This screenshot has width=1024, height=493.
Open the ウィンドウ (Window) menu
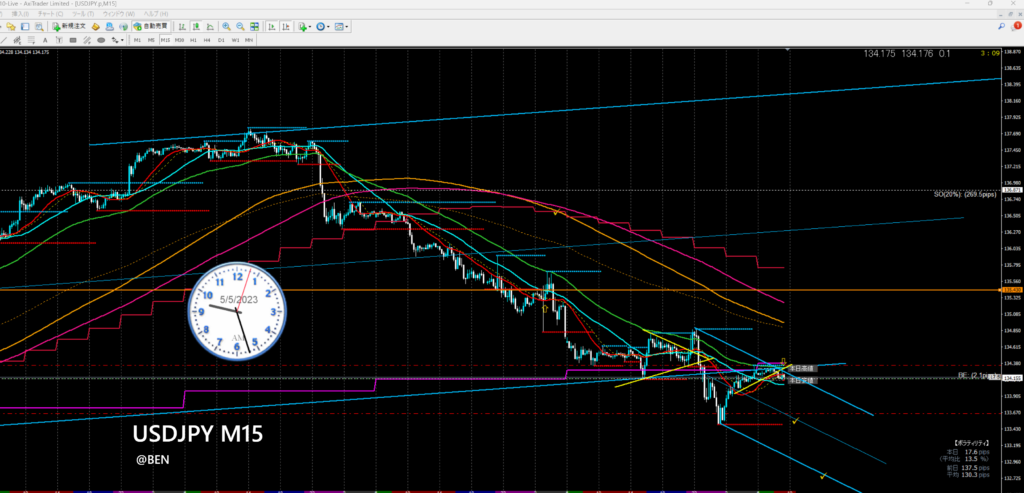pyautogui.click(x=118, y=14)
